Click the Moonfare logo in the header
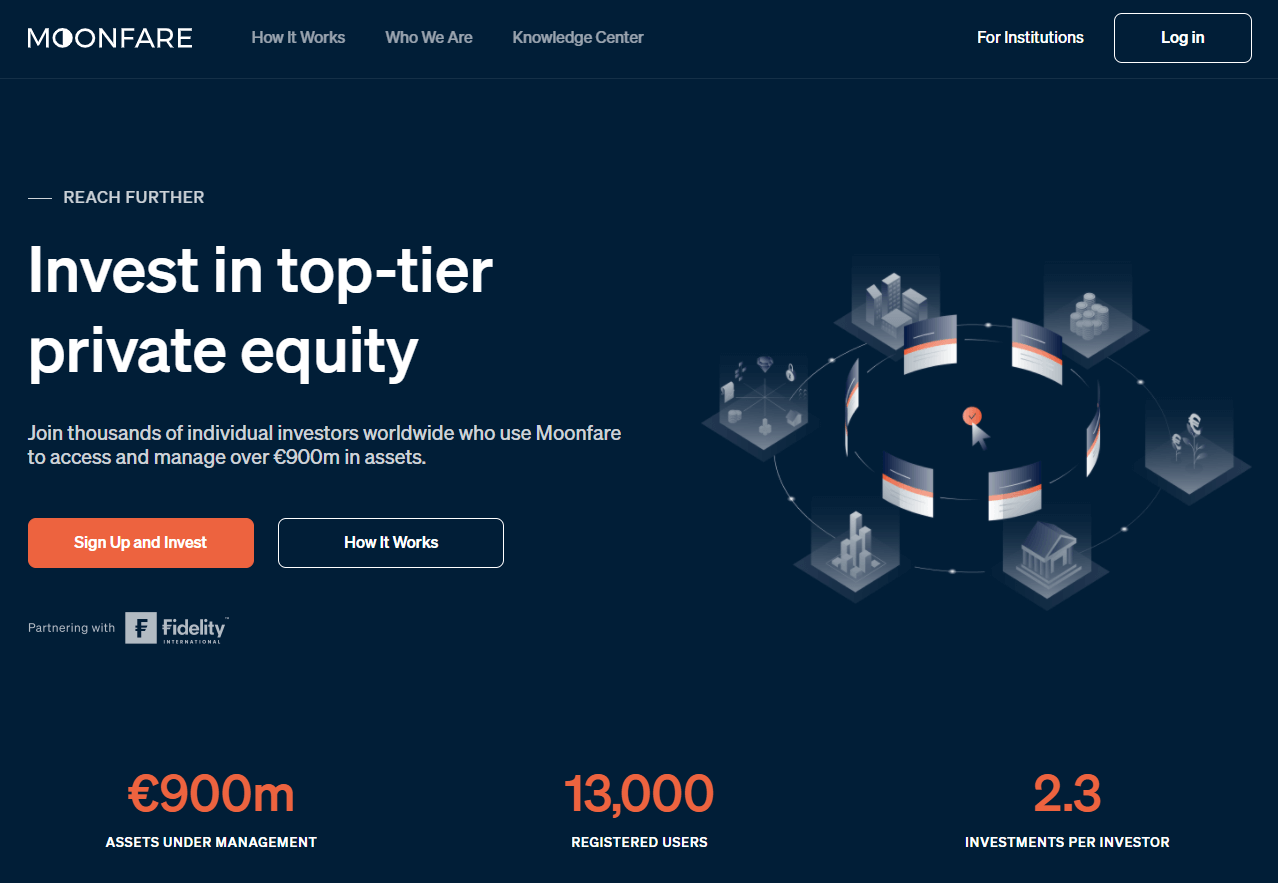Image resolution: width=1278 pixels, height=883 pixels. (110, 38)
